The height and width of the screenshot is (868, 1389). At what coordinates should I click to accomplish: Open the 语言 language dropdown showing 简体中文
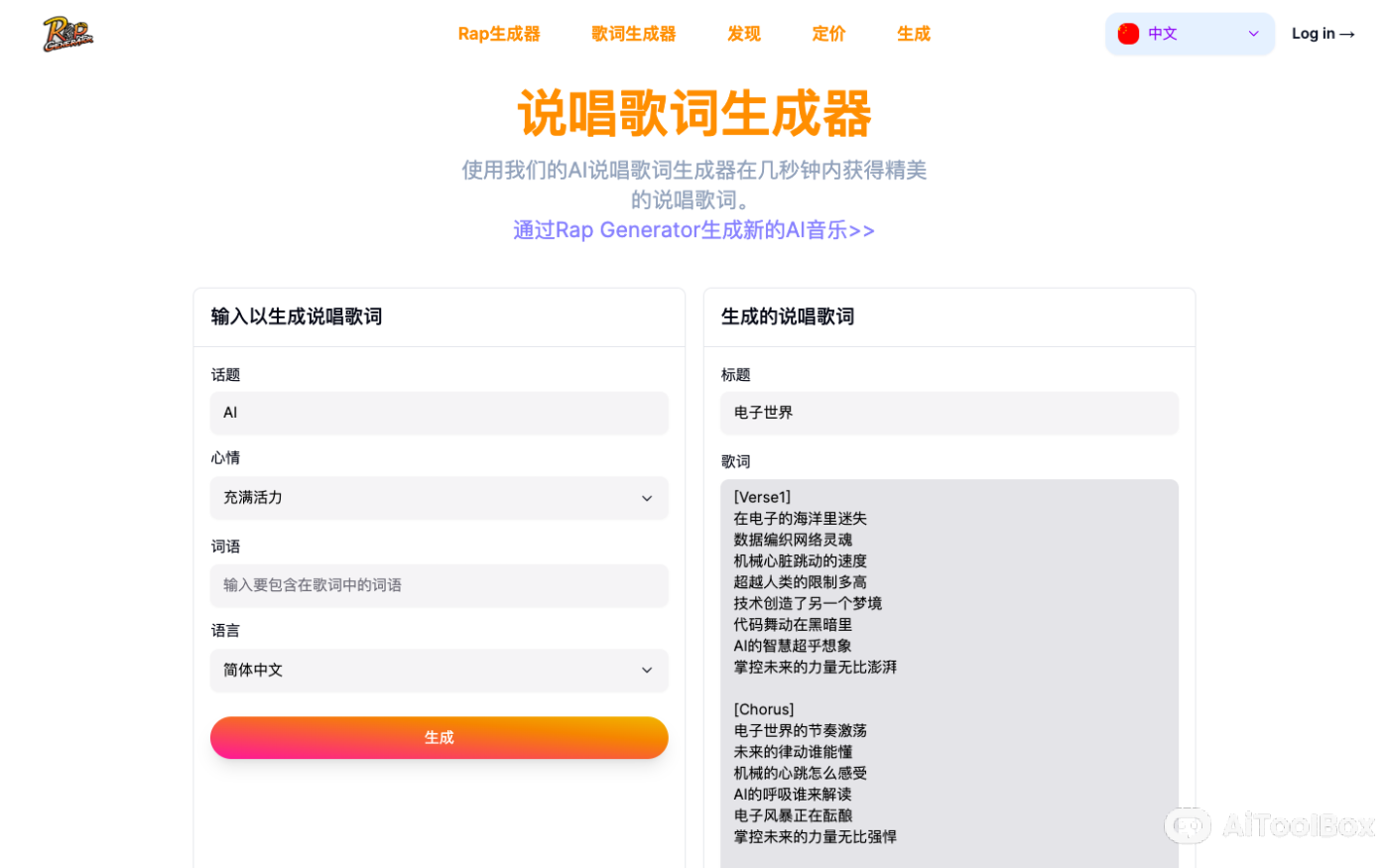pyautogui.click(x=439, y=671)
